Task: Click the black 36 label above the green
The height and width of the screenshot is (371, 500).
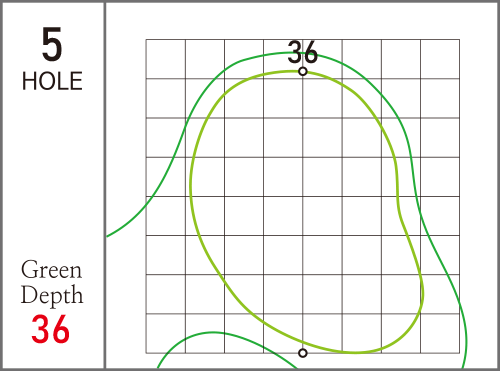Action: point(303,52)
